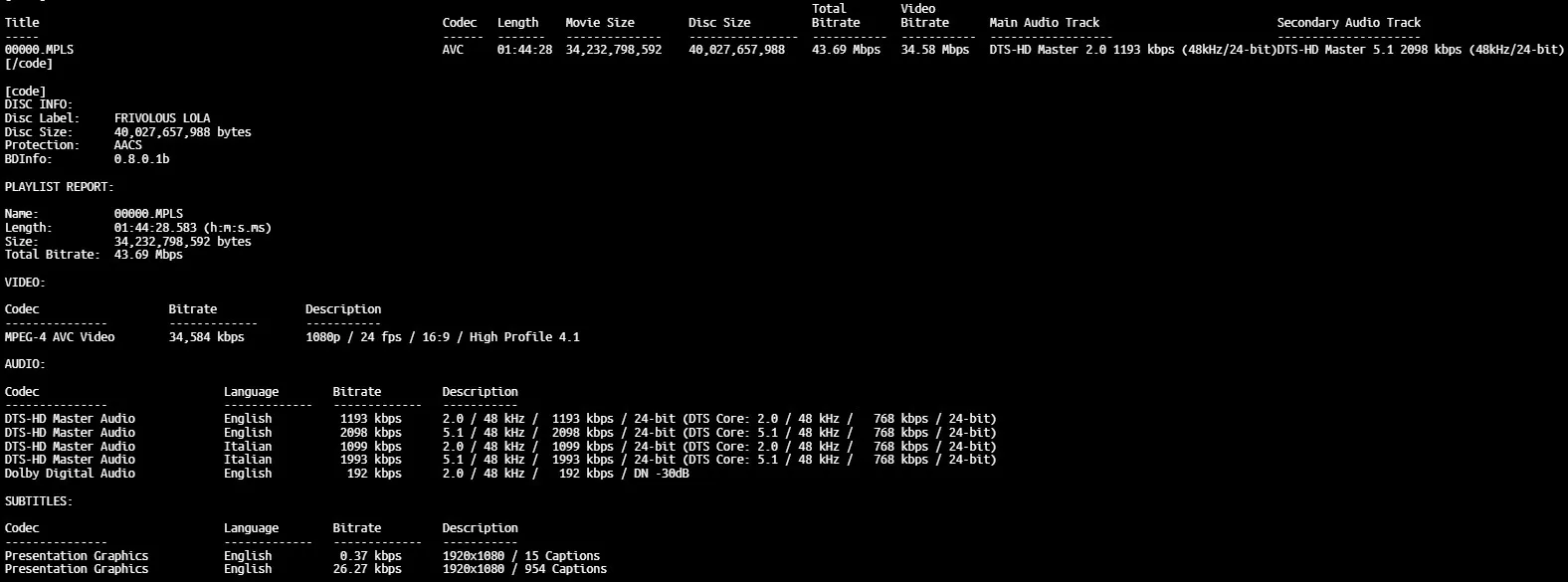Screen dimensions: 1568x582
Task: Click the 1993 kbps Italian audio bitrate
Action: (370, 460)
